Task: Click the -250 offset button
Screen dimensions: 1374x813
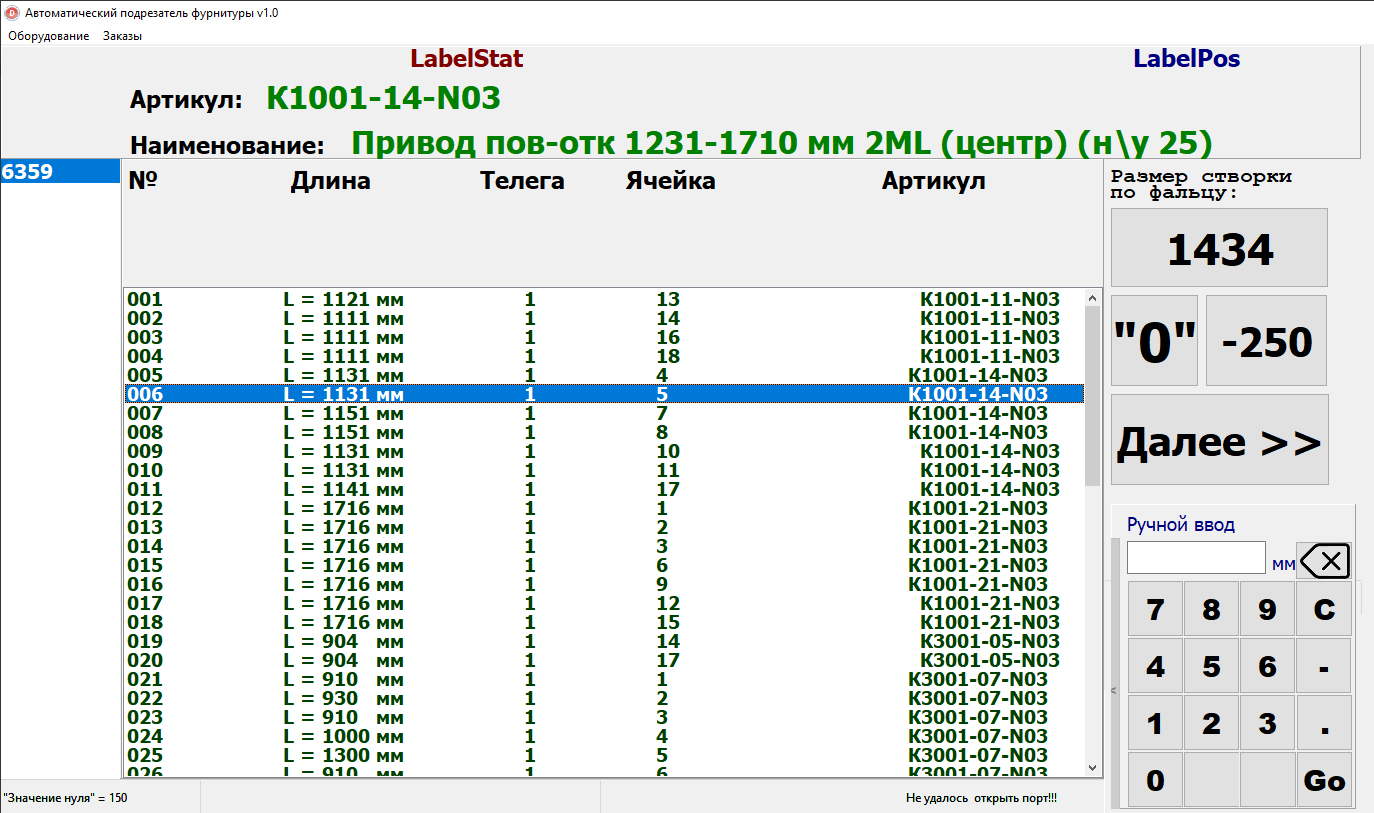Action: point(1266,341)
